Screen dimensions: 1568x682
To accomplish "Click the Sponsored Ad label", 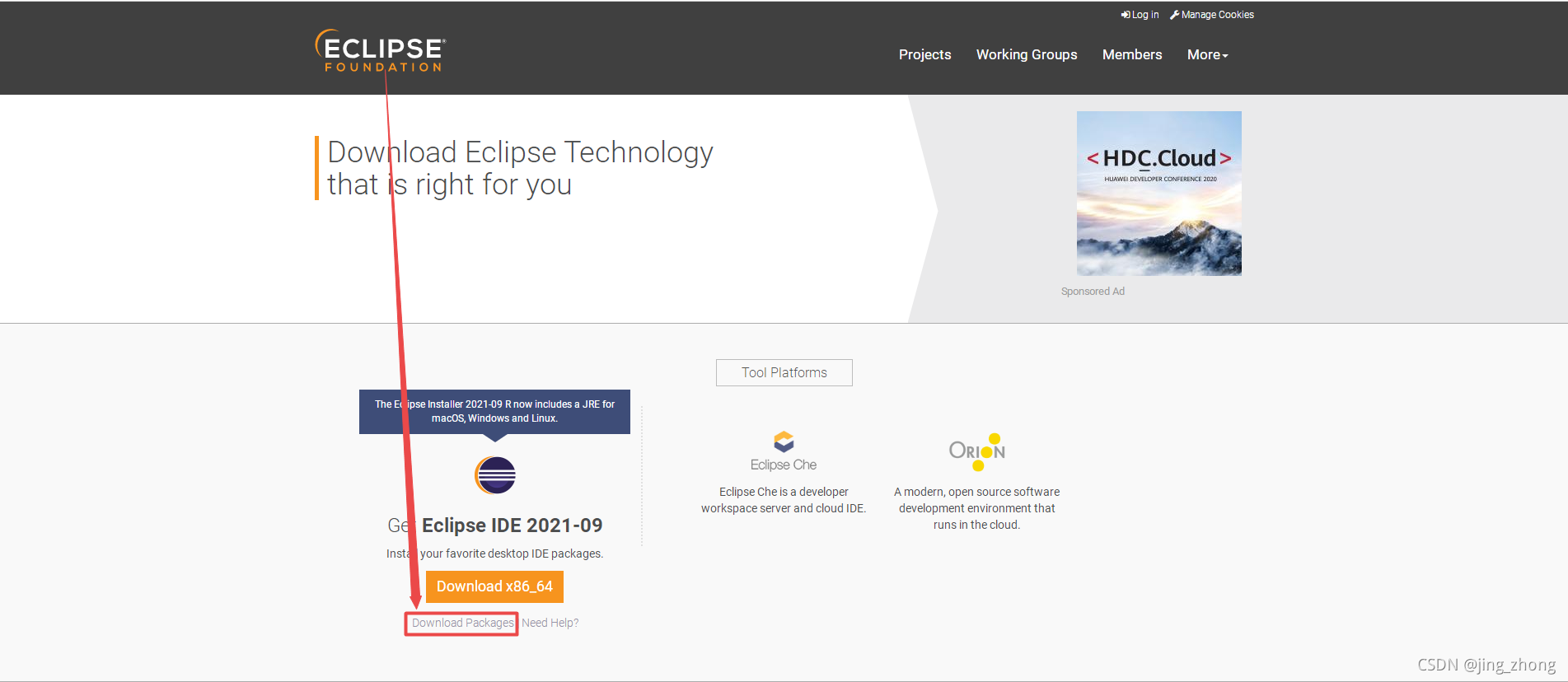I will [1093, 292].
